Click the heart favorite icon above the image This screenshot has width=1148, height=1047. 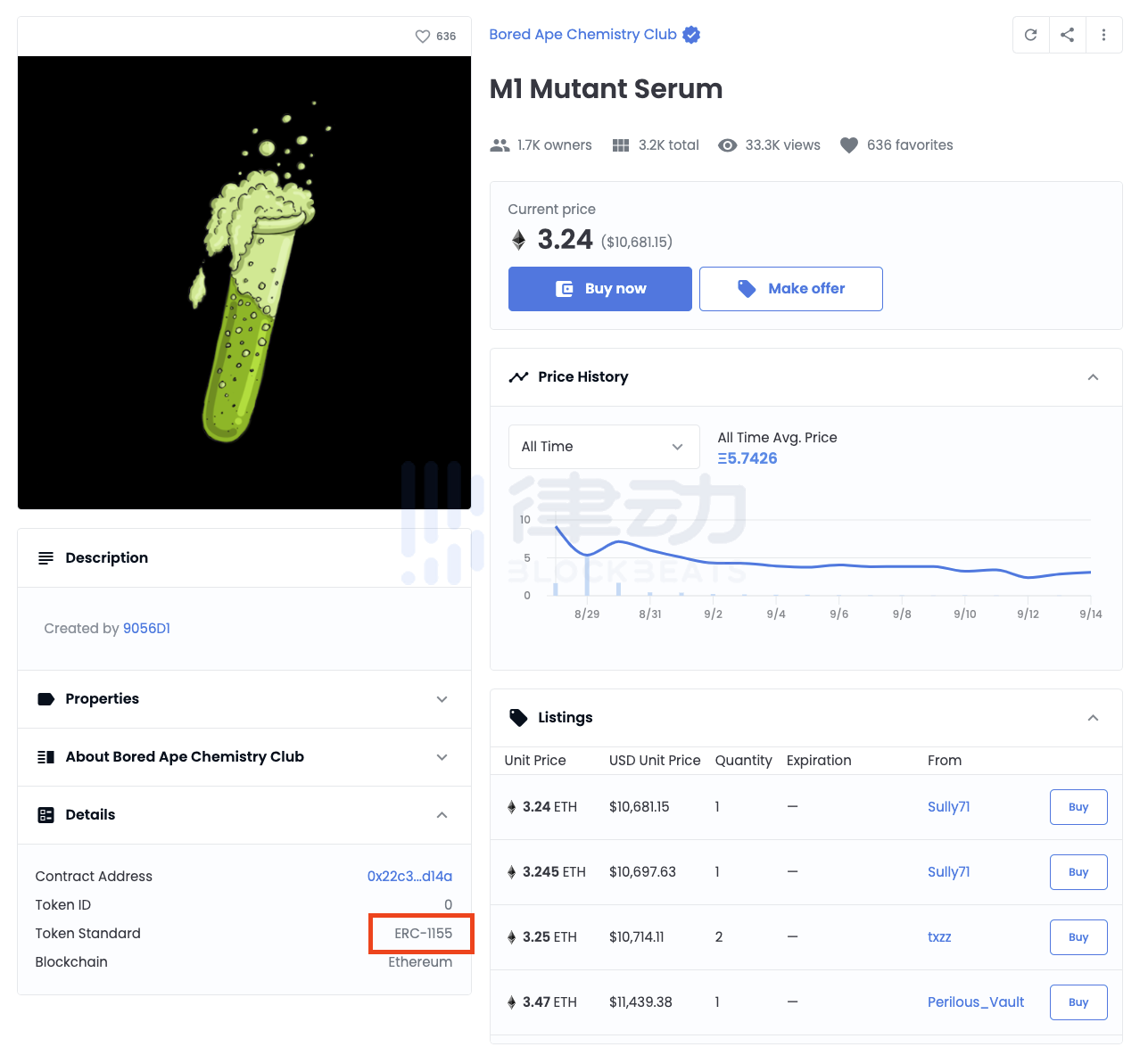[x=423, y=37]
